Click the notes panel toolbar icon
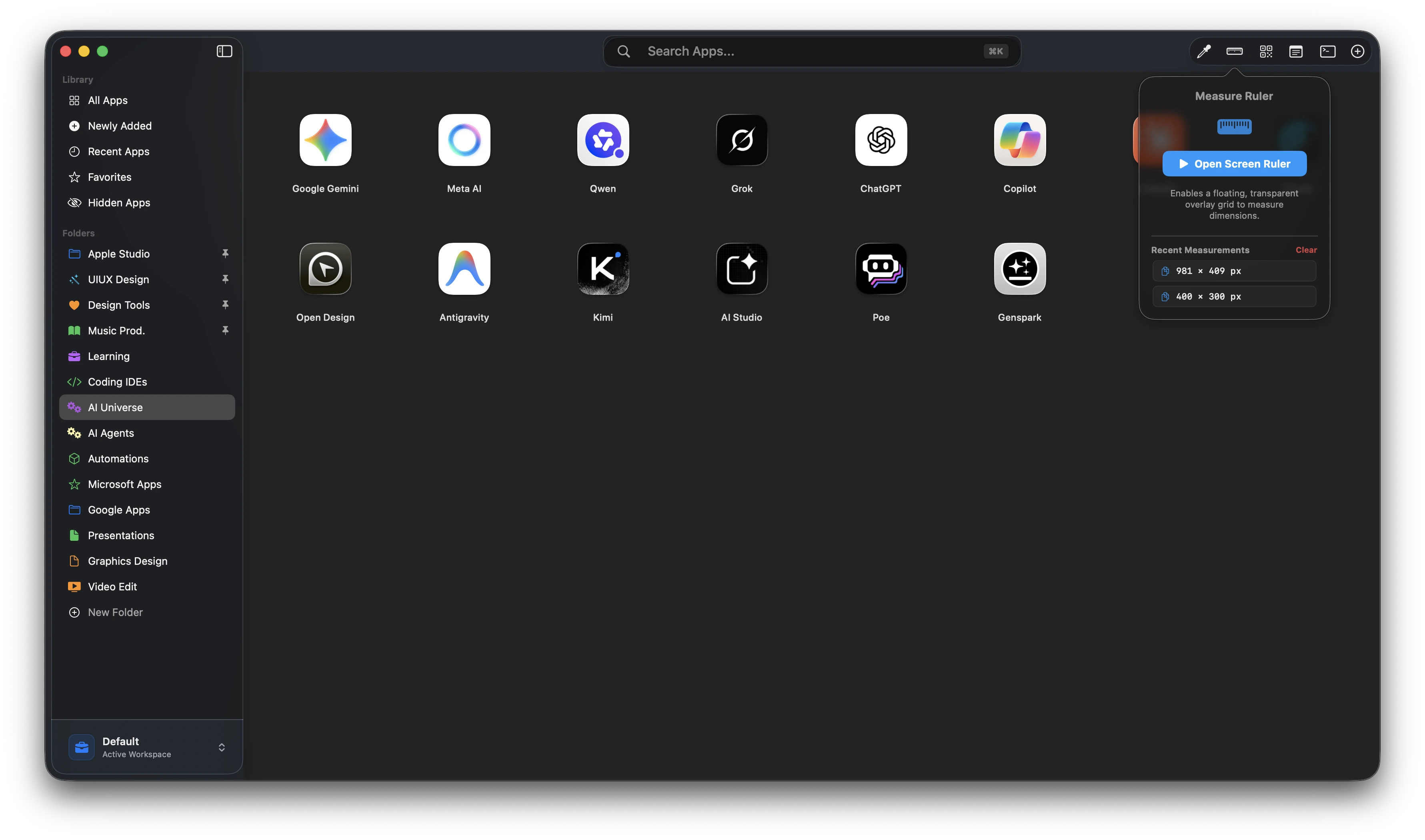This screenshot has width=1425, height=840. coord(1296,52)
